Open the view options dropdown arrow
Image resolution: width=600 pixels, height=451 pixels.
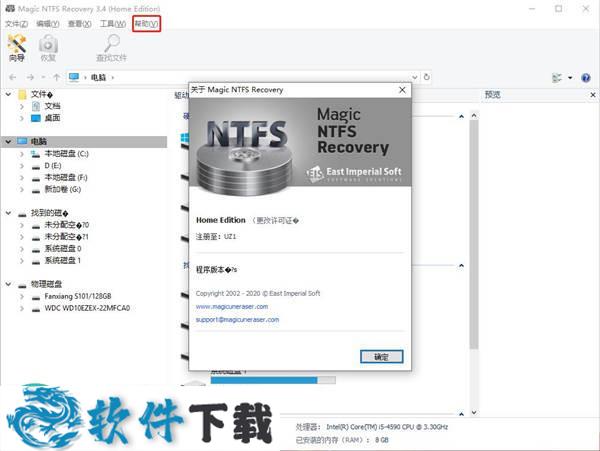tap(570, 78)
